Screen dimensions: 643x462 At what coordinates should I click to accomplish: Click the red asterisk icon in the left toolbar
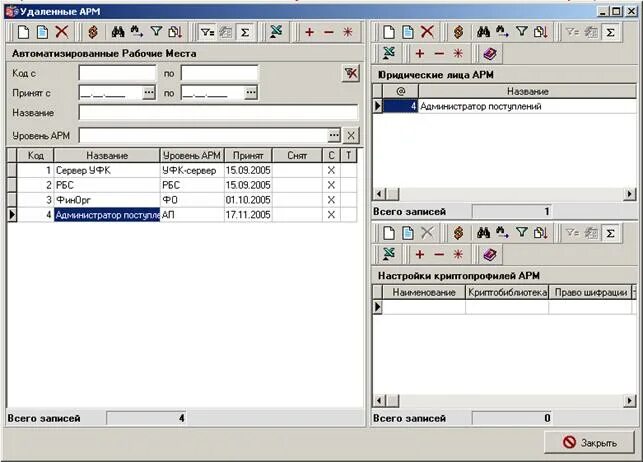pyautogui.click(x=348, y=32)
